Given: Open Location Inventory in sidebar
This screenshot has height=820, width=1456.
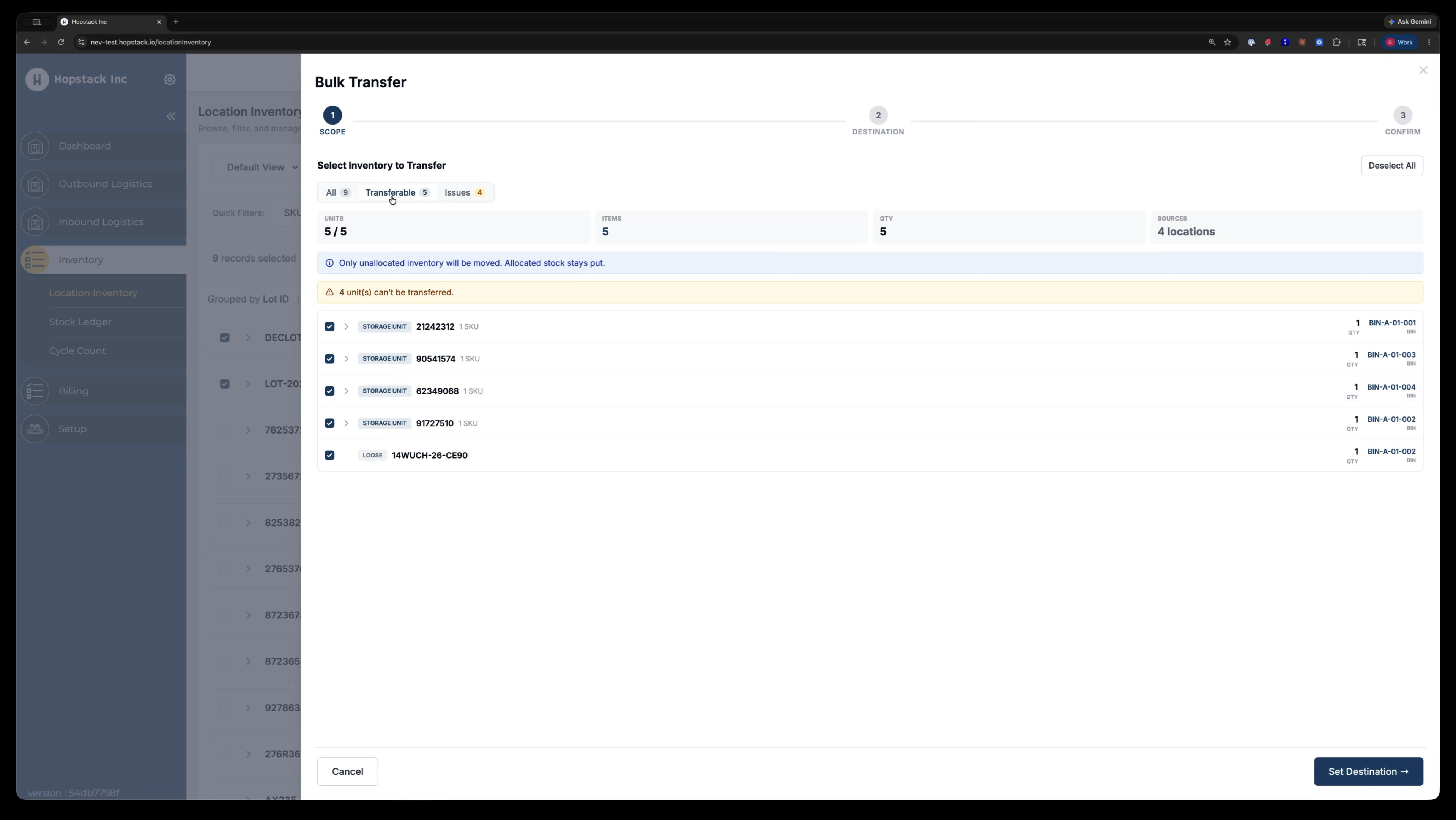Looking at the screenshot, I should click(93, 293).
